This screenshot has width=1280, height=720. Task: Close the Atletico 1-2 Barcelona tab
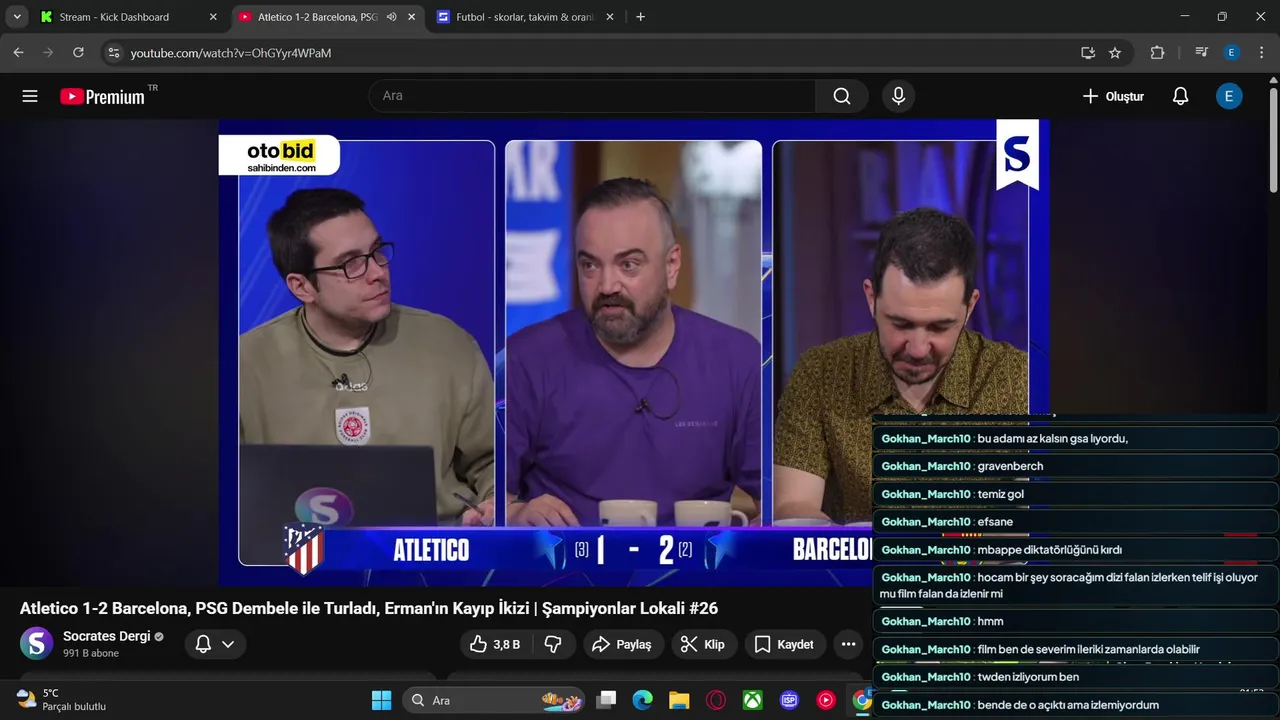[x=412, y=17]
